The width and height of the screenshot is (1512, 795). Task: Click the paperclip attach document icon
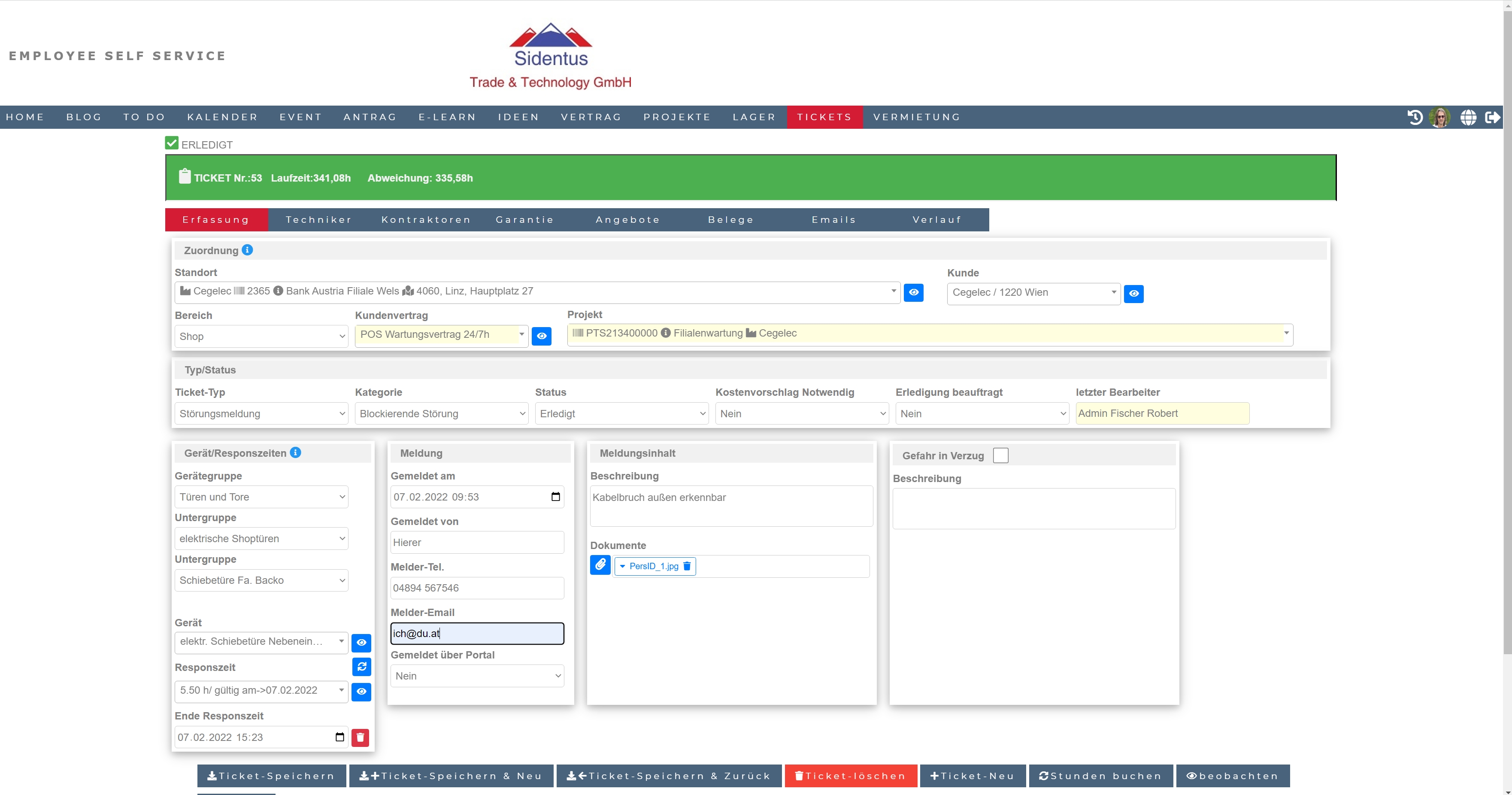pos(600,565)
